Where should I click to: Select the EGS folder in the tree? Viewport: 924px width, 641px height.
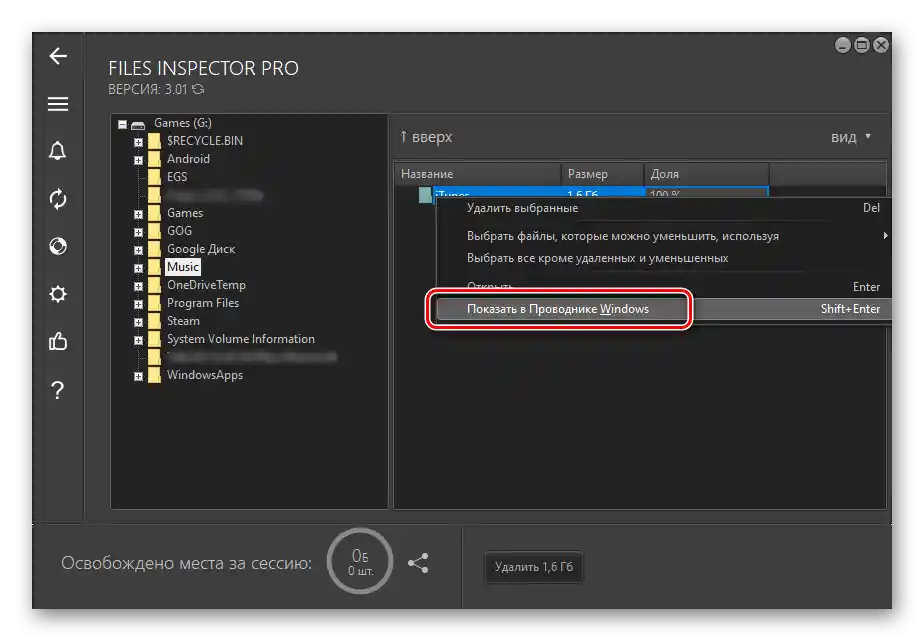(x=177, y=177)
